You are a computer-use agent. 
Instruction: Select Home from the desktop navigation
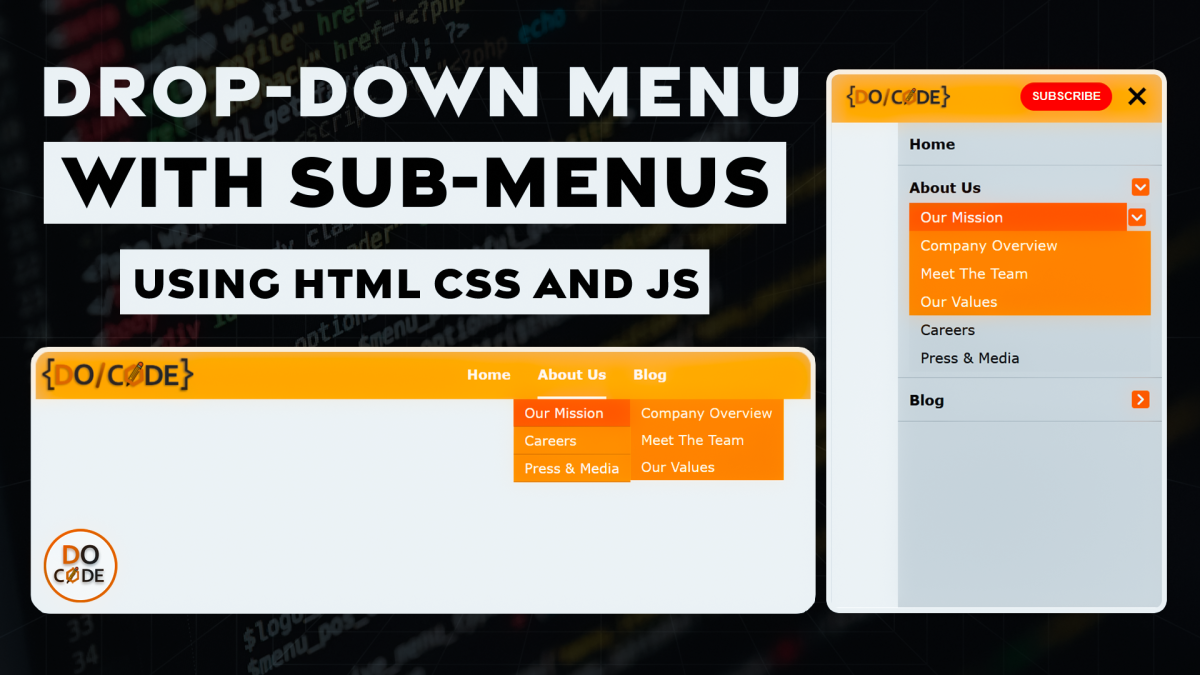(489, 375)
